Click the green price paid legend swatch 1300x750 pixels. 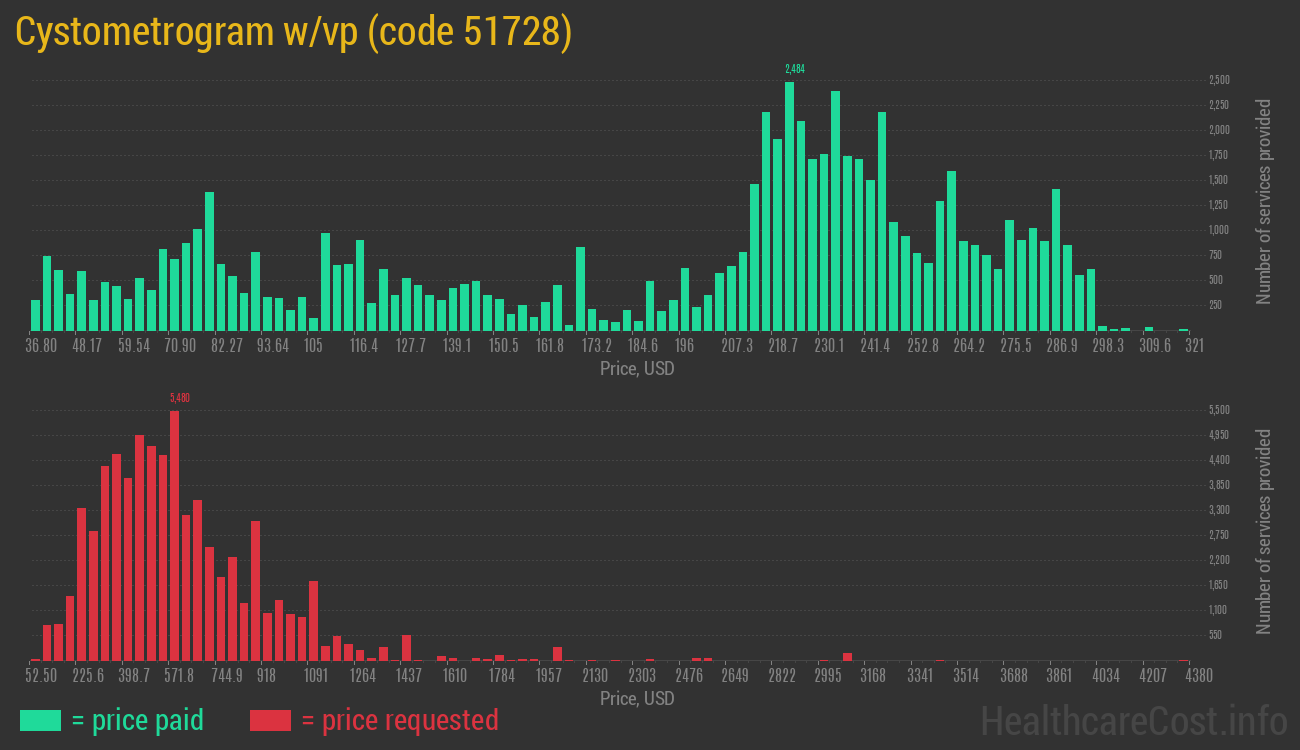pos(40,720)
